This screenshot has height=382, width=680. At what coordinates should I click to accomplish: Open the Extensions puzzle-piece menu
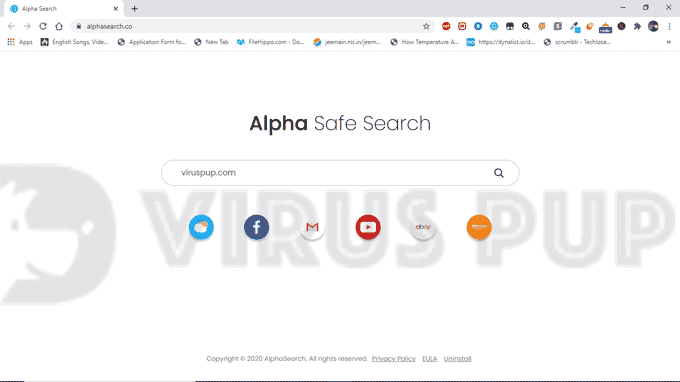[637, 26]
